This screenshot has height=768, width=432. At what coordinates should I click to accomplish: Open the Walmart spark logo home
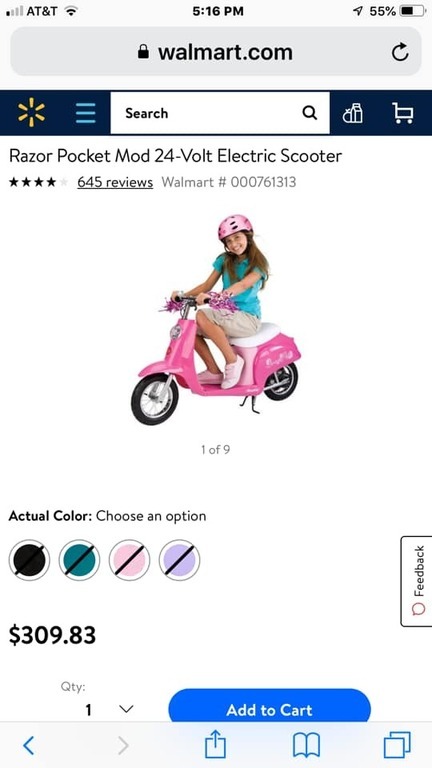31,113
